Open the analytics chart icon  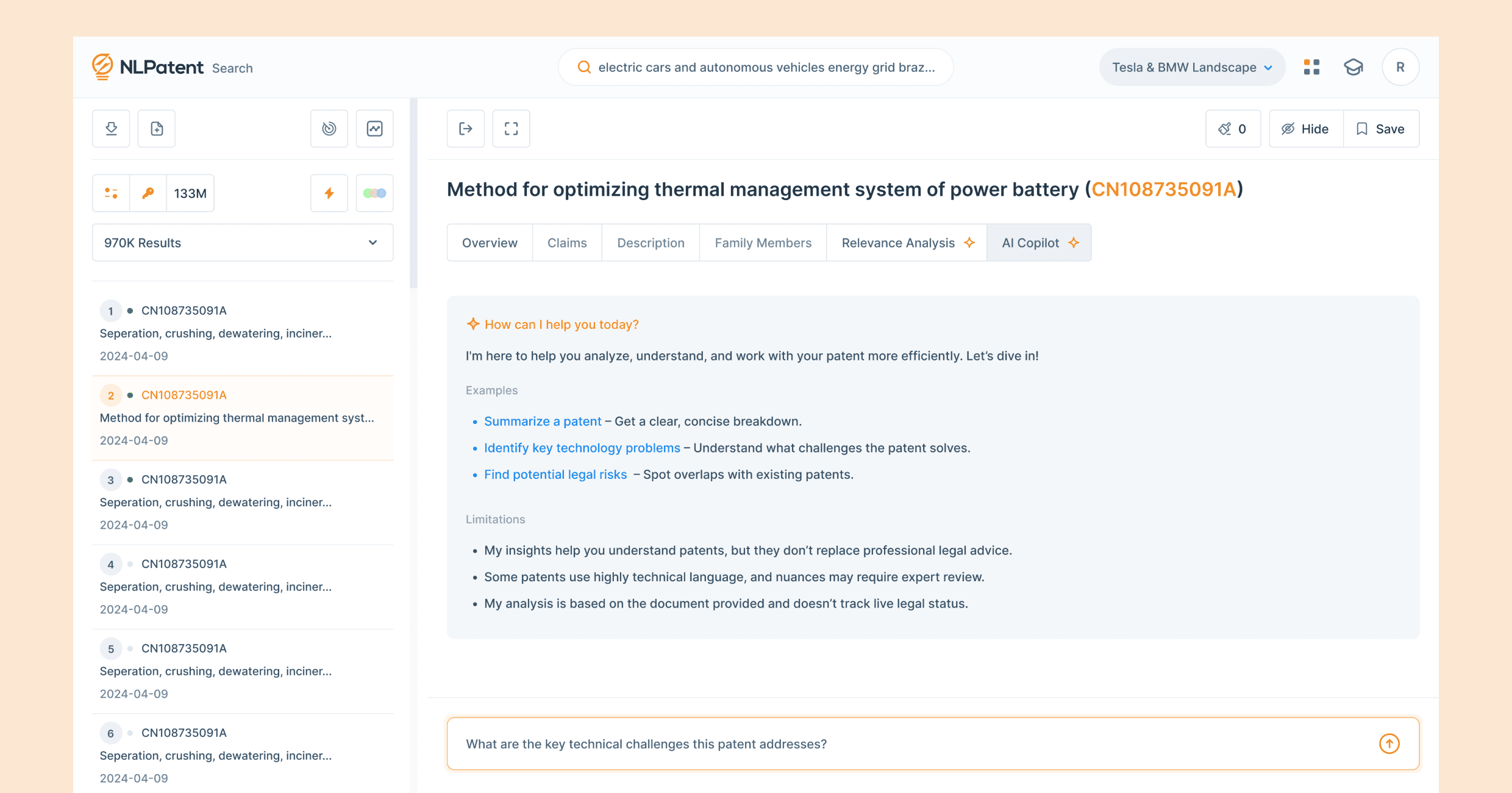point(374,129)
